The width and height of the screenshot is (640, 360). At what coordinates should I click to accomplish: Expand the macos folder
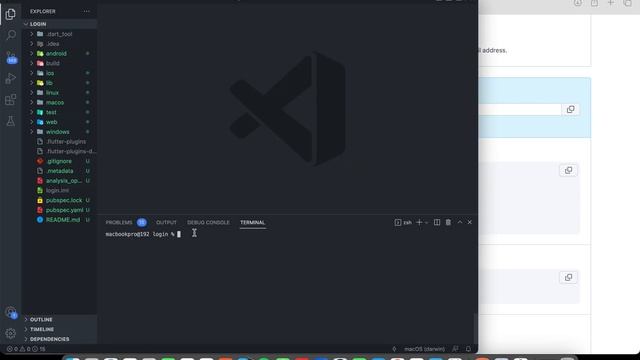[59, 102]
